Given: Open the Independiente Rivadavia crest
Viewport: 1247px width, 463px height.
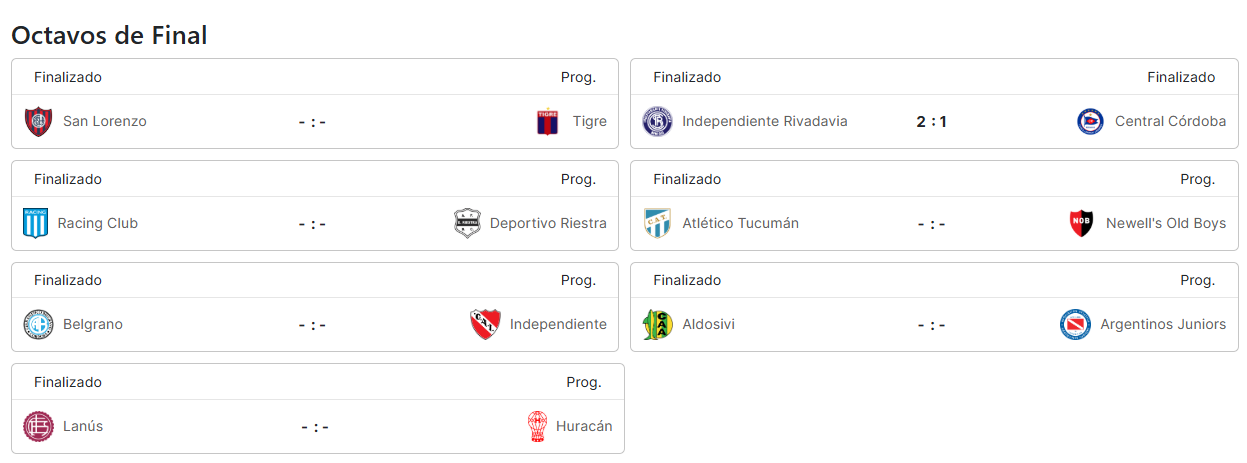Looking at the screenshot, I should (x=657, y=122).
